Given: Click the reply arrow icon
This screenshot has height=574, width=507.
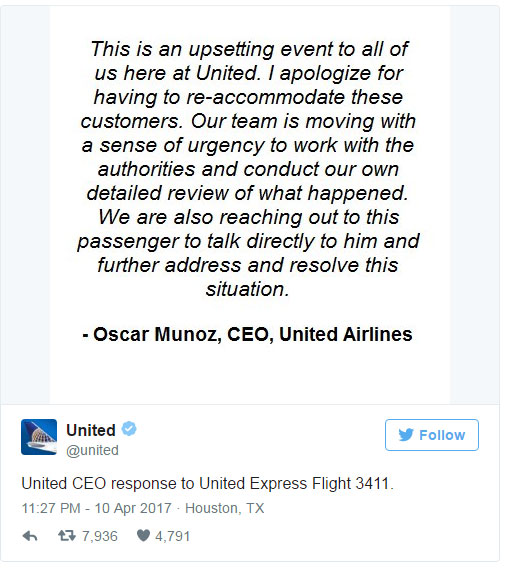Looking at the screenshot, I should pos(30,536).
